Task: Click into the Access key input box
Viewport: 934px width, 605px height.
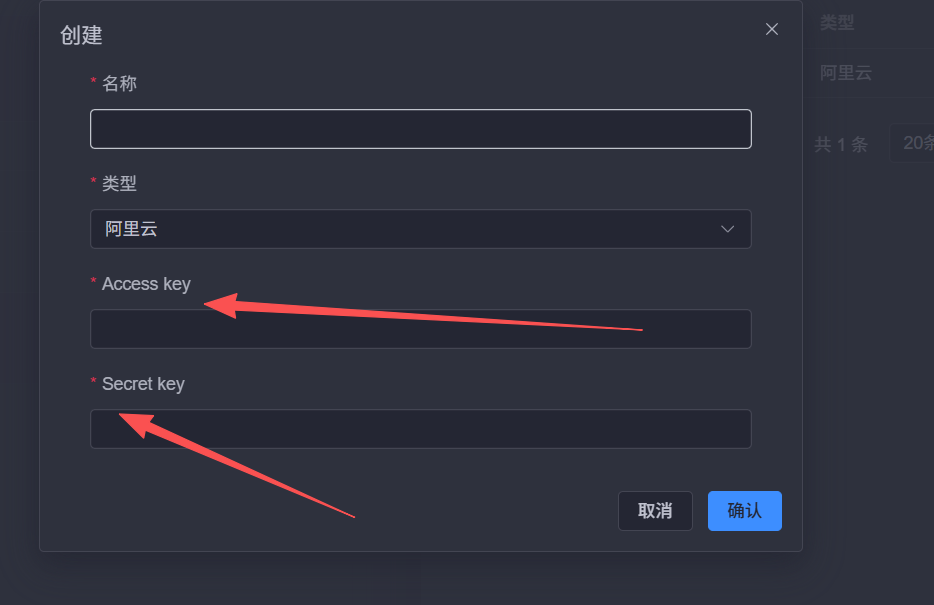Action: click(x=420, y=329)
